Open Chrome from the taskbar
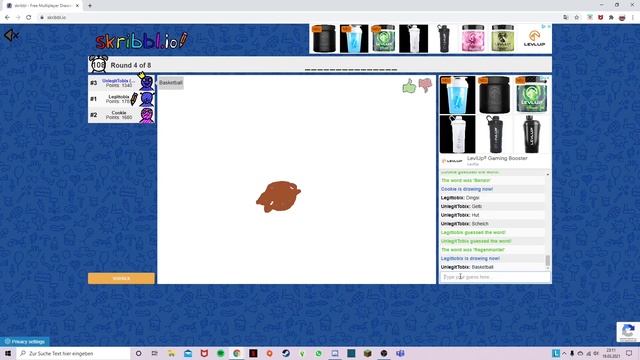 click(237, 353)
